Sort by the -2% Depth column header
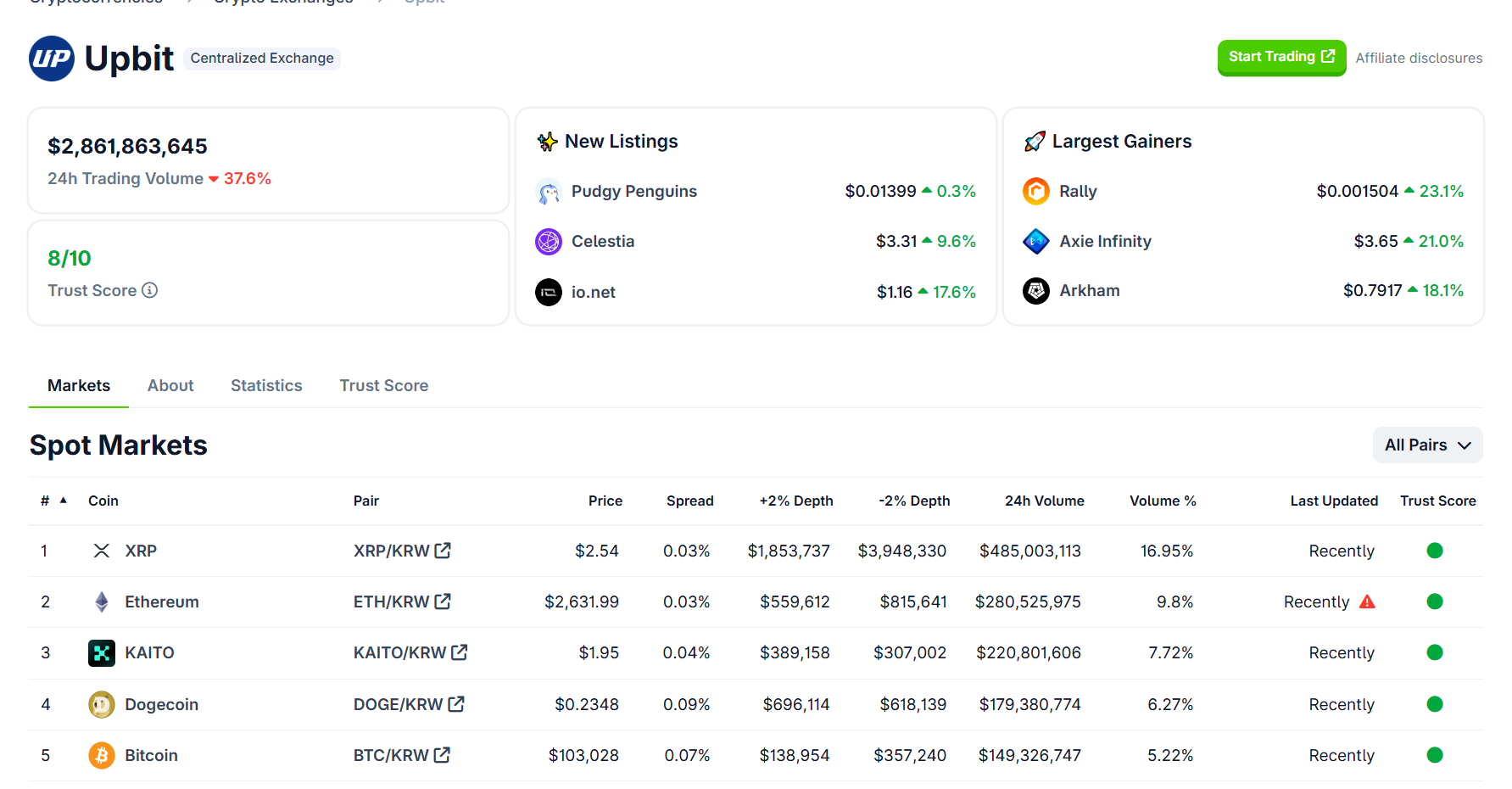 [x=914, y=501]
